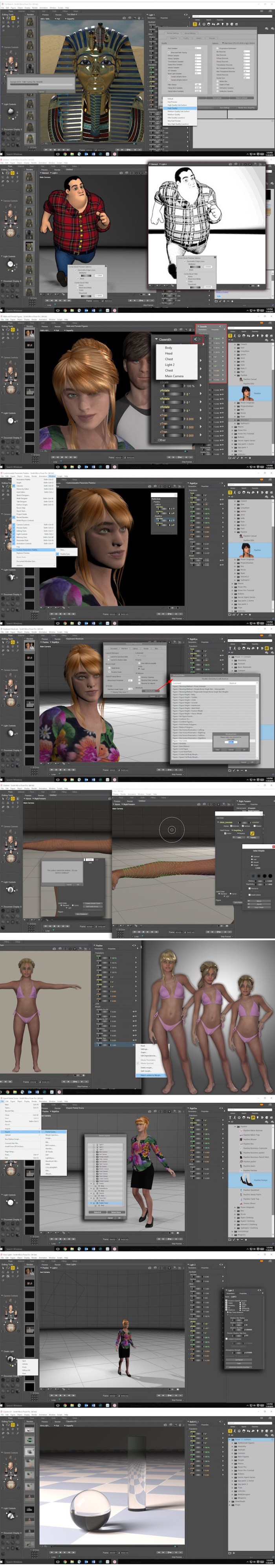Click the Windows Start button below the pharaoh scene
This screenshot has width=275, height=1568.
coord(2,154)
